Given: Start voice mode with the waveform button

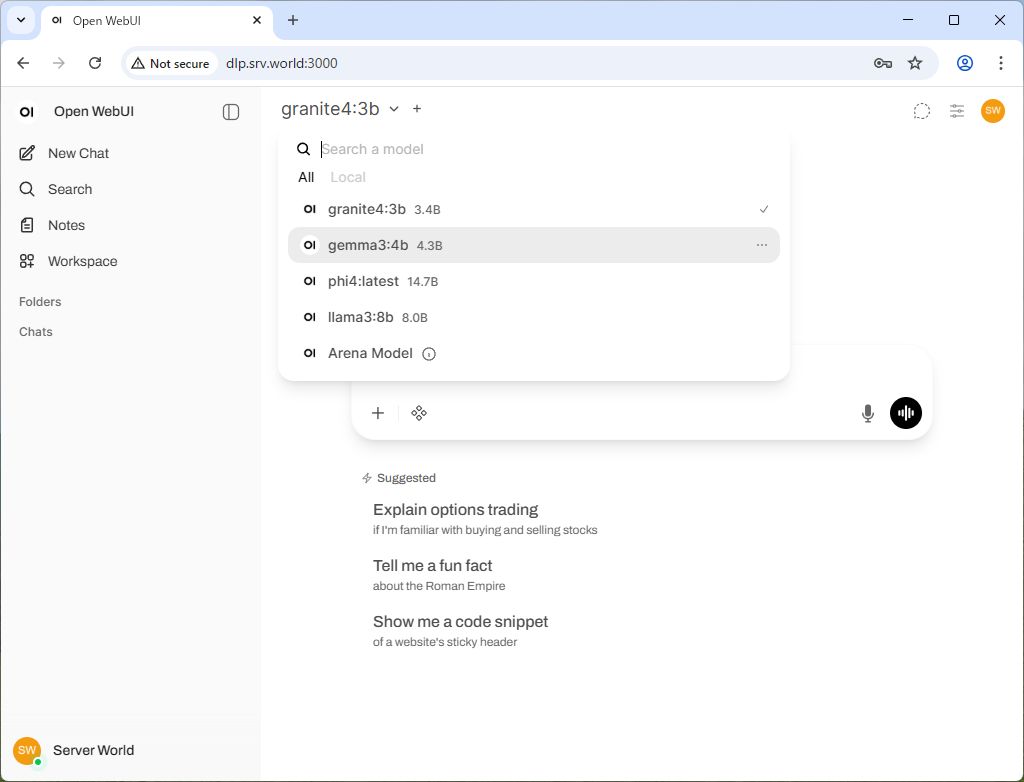Looking at the screenshot, I should 906,413.
